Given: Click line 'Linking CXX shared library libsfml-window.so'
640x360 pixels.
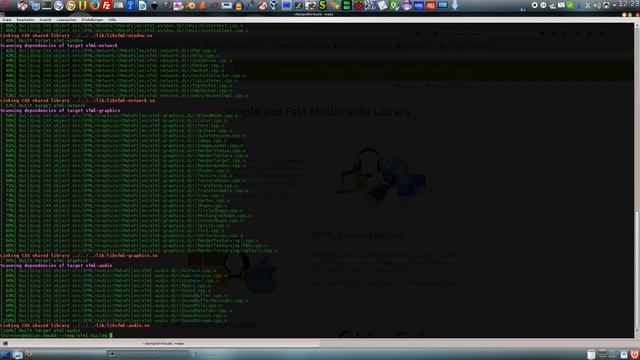Looking at the screenshot, I should (x=76, y=36).
